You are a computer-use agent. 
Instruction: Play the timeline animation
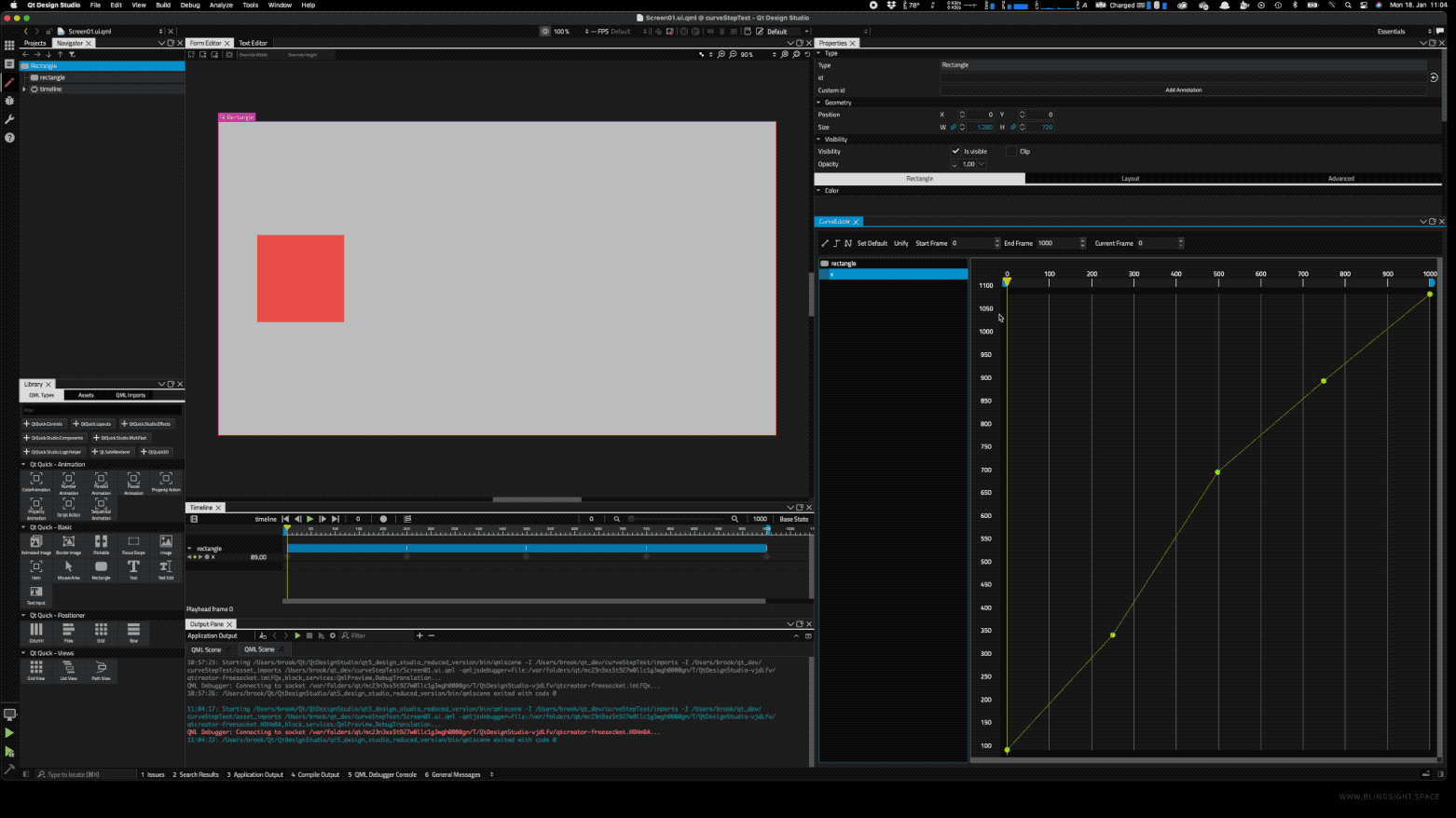tap(310, 519)
